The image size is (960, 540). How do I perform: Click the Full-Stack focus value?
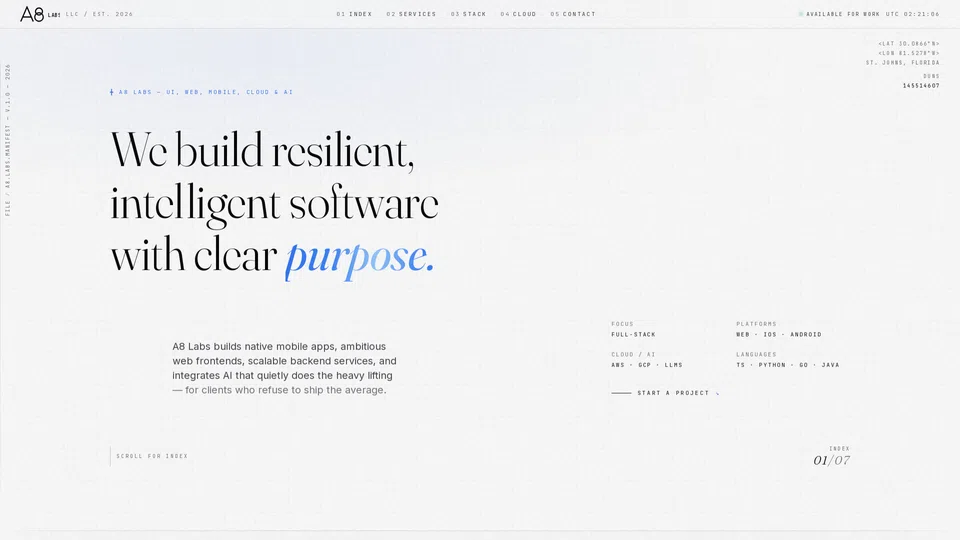pyautogui.click(x=633, y=335)
